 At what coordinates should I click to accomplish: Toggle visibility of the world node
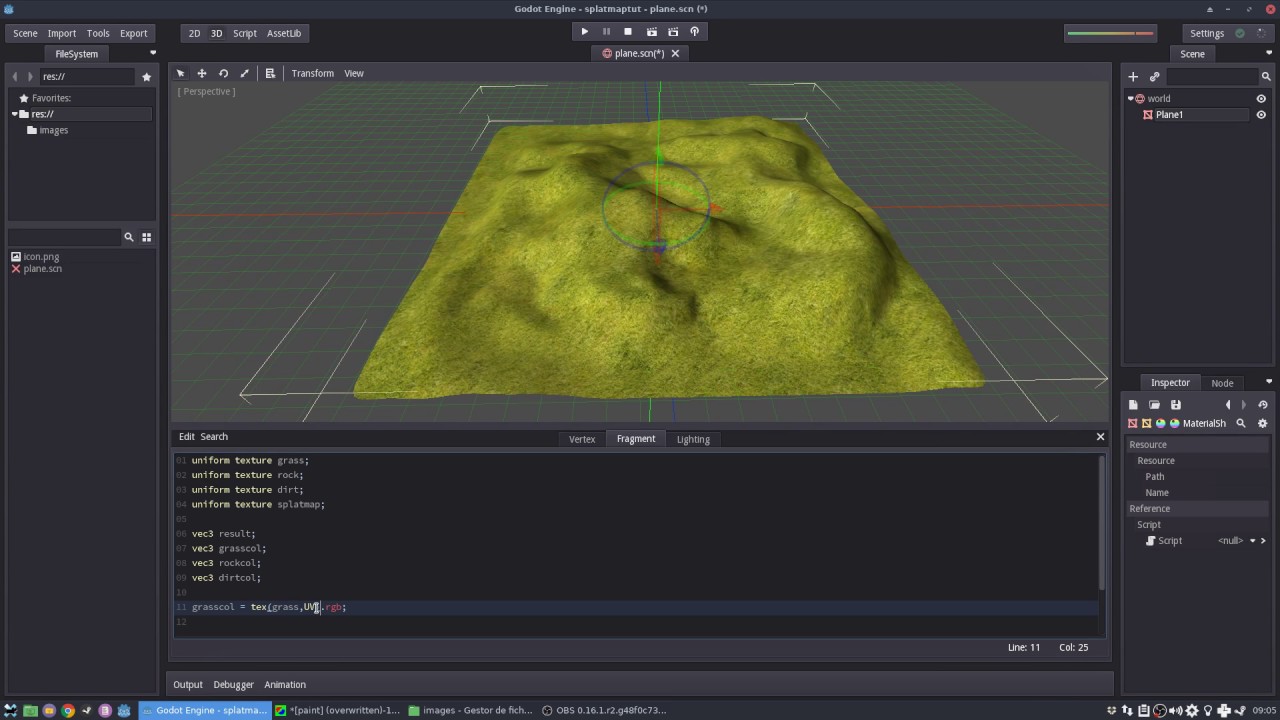pyautogui.click(x=1261, y=98)
